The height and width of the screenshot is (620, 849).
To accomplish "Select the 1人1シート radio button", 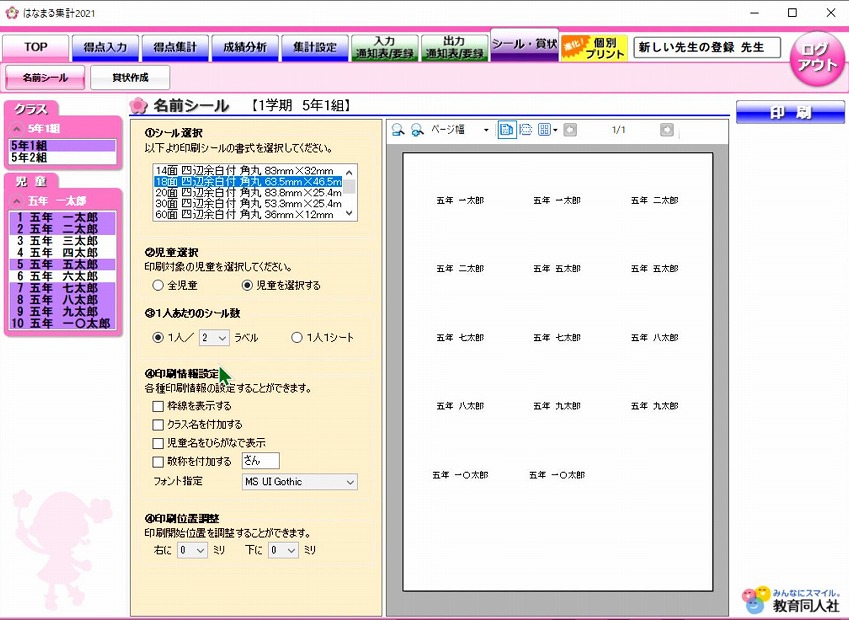I will [x=297, y=337].
